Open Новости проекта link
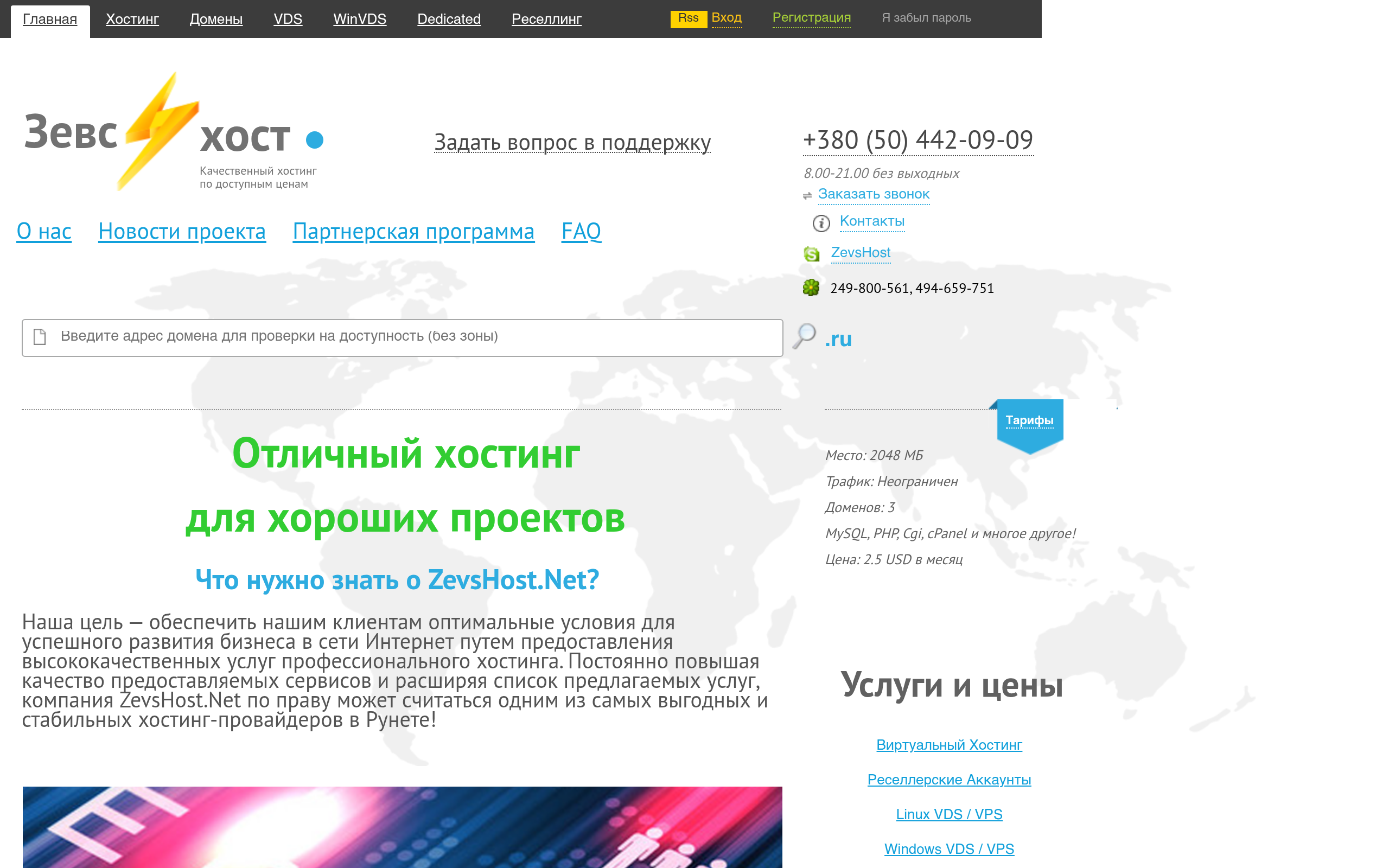This screenshot has width=1389, height=868. point(182,231)
